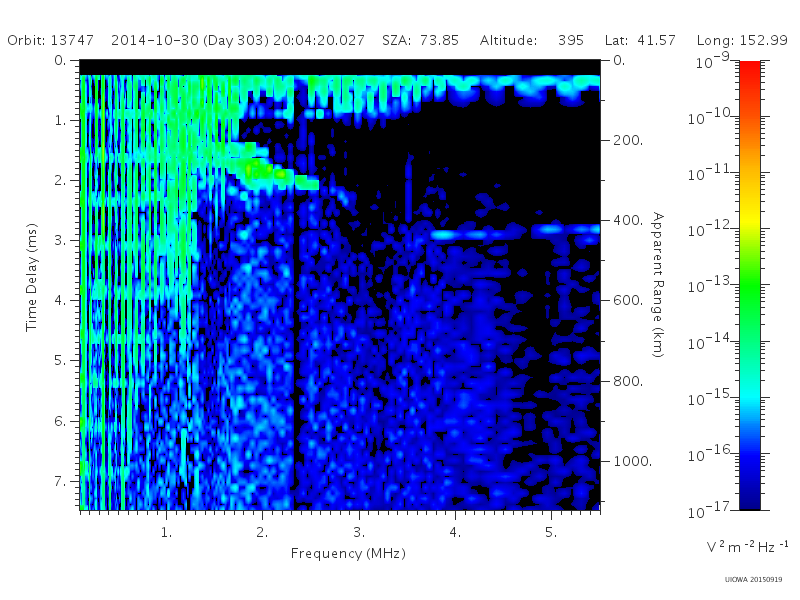Click the 10^-13 colorbar tick label
Screen dimensions: 800x600
(x=711, y=285)
